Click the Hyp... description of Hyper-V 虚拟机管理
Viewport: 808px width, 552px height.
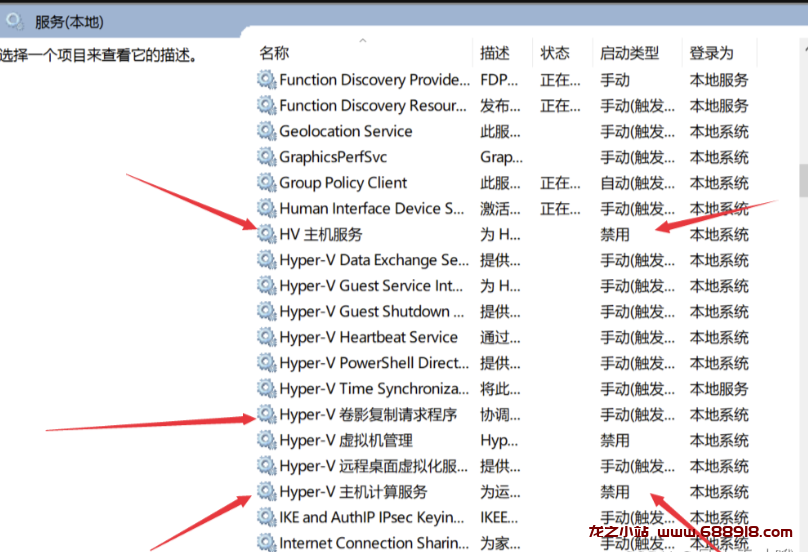[499, 441]
